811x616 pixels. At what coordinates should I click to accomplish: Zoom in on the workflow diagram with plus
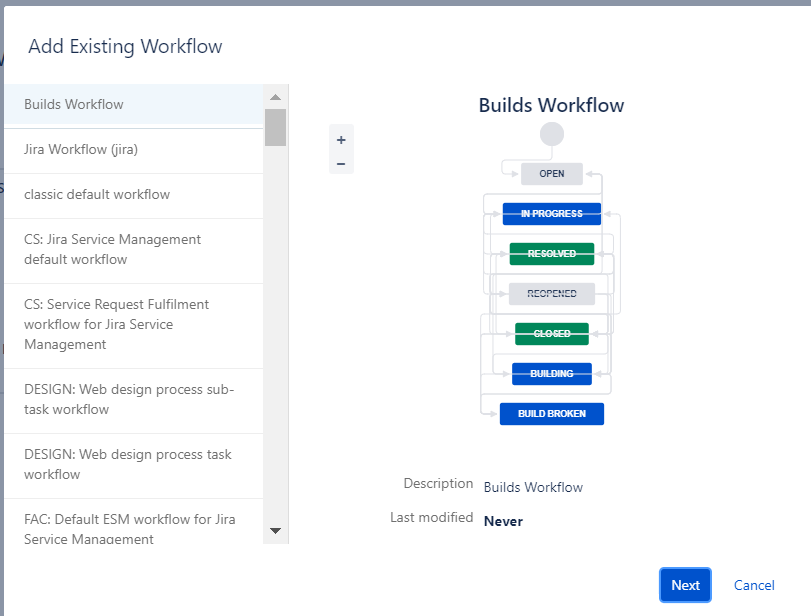pyautogui.click(x=341, y=140)
